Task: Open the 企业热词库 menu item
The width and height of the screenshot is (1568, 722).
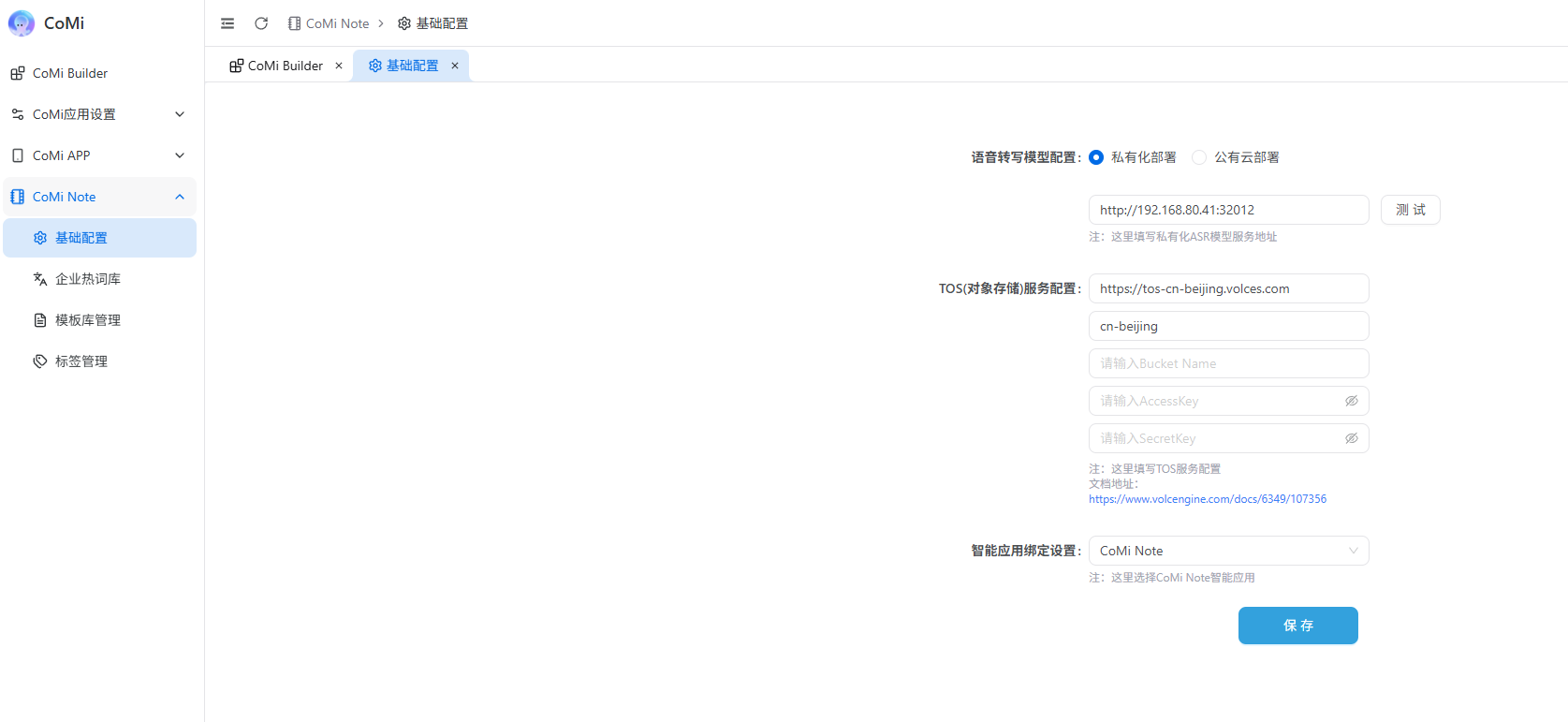Action: pos(100,279)
